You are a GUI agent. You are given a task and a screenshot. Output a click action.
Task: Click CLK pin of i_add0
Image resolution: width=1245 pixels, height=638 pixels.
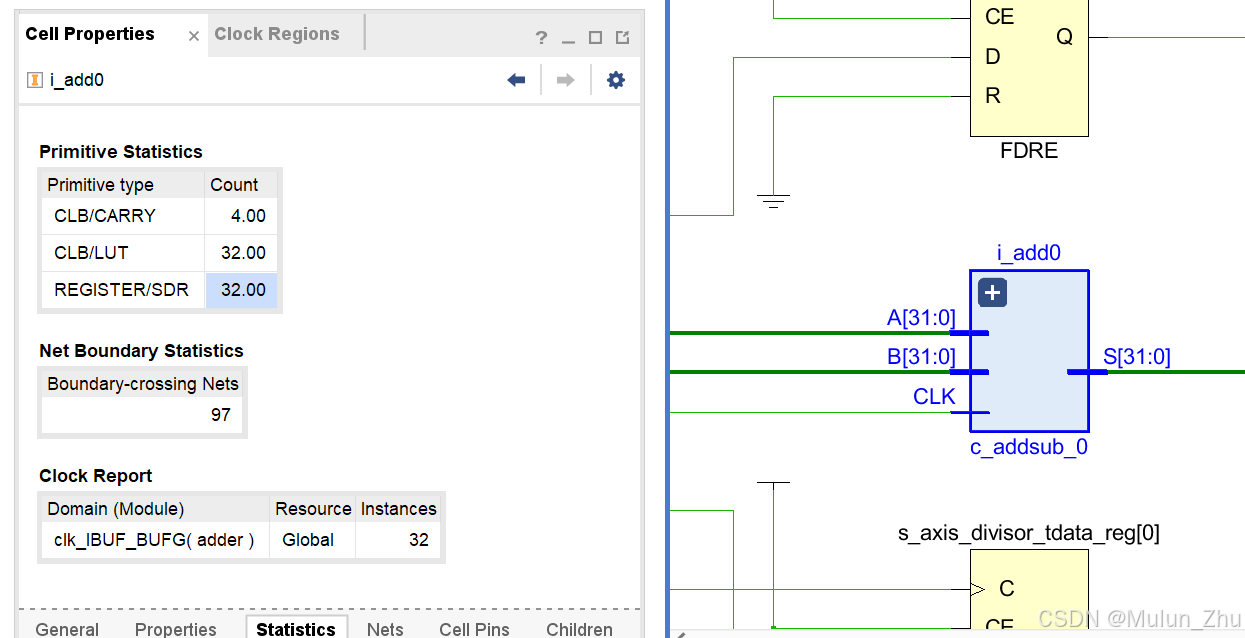coord(934,397)
